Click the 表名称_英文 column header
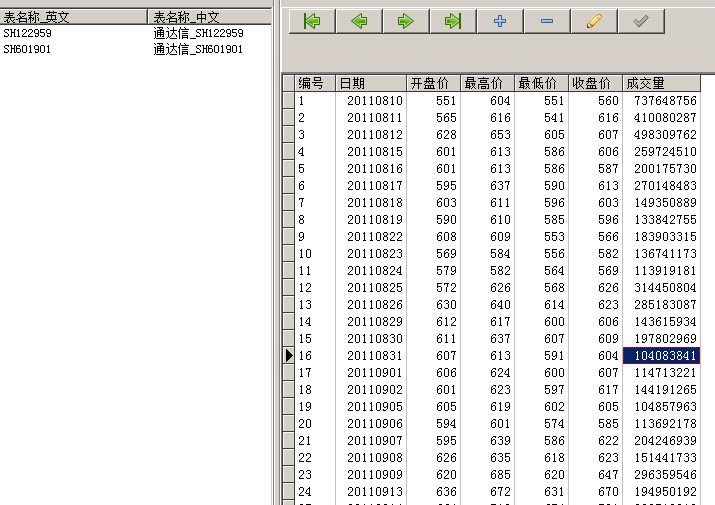715x505 pixels. 73,17
